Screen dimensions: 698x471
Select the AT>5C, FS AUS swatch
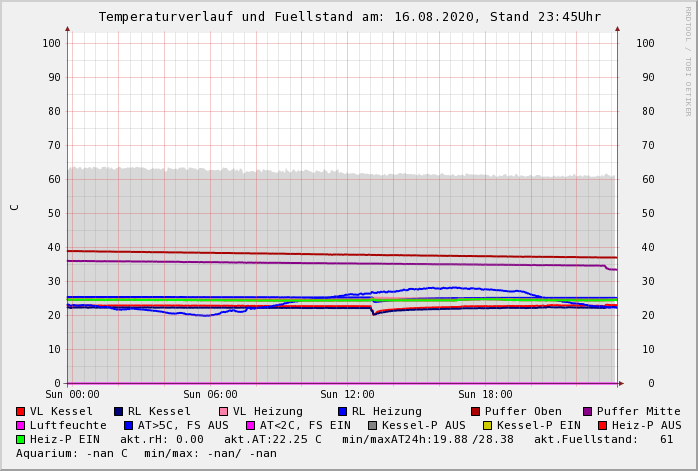click(x=128, y=426)
